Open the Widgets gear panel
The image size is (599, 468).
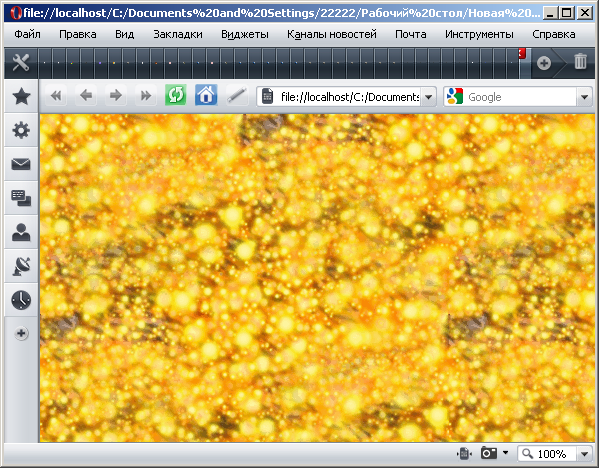tap(21, 130)
